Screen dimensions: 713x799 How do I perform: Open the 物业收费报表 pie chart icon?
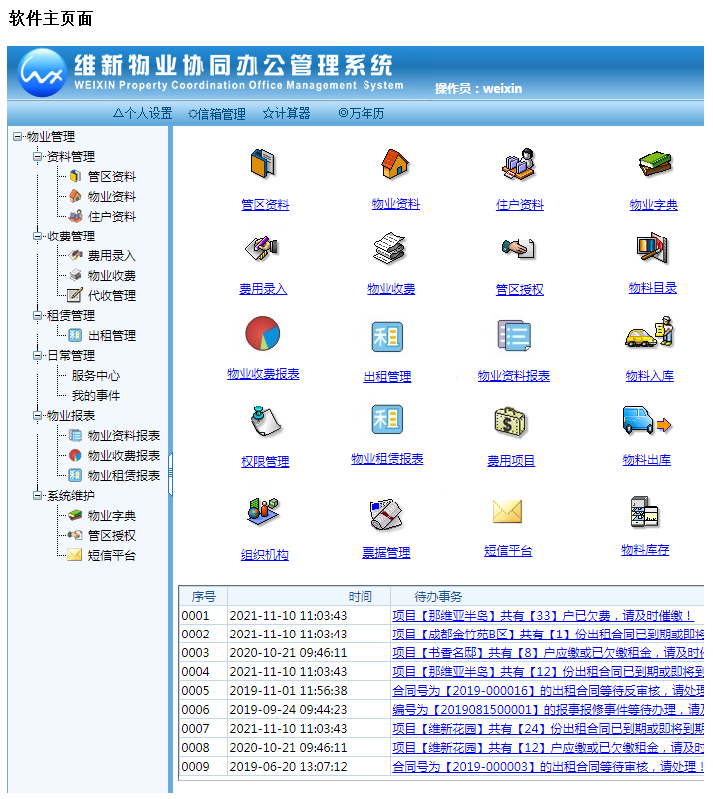(262, 334)
